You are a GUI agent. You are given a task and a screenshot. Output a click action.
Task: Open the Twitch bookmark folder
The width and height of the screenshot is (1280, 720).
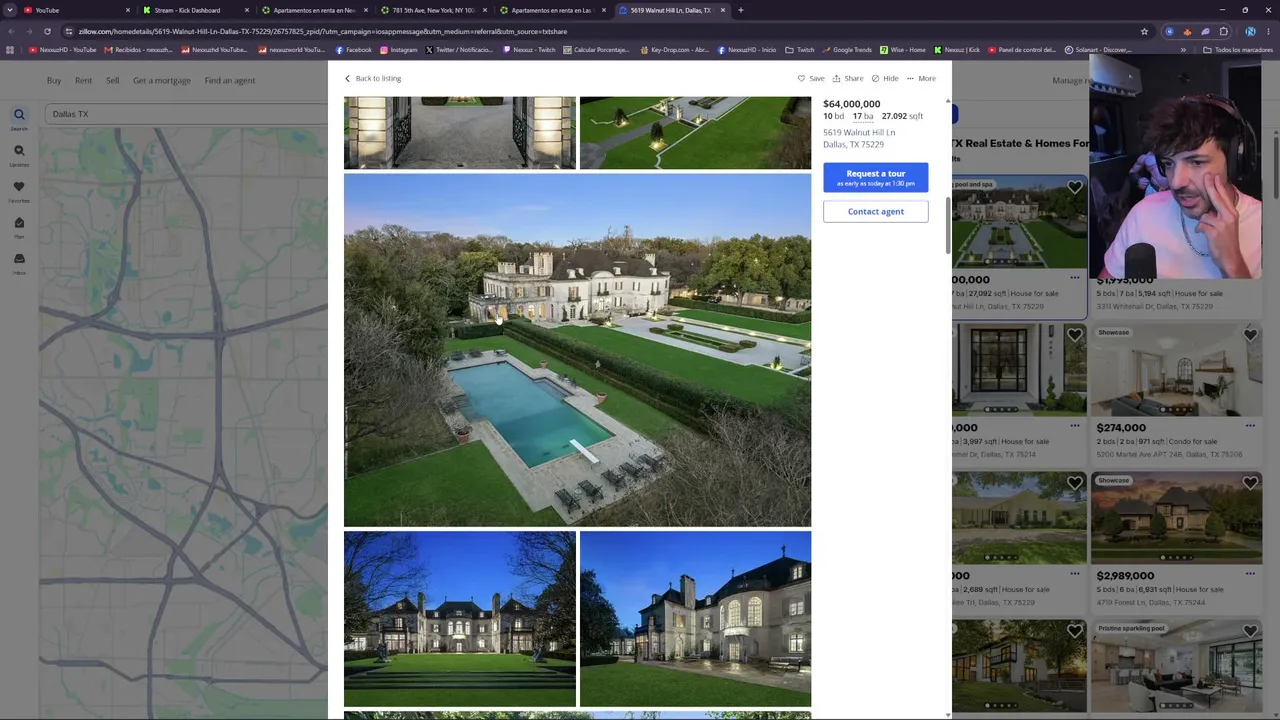[x=800, y=50]
